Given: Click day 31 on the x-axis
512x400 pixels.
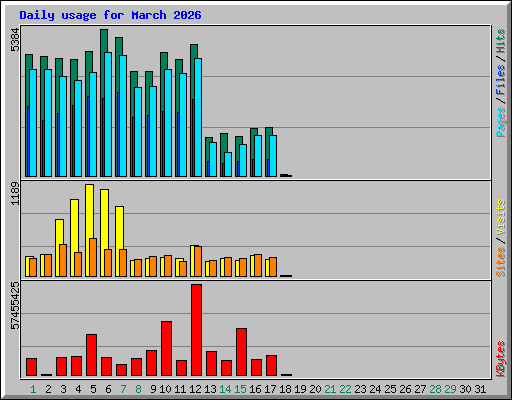Looking at the screenshot, I should [480, 389].
